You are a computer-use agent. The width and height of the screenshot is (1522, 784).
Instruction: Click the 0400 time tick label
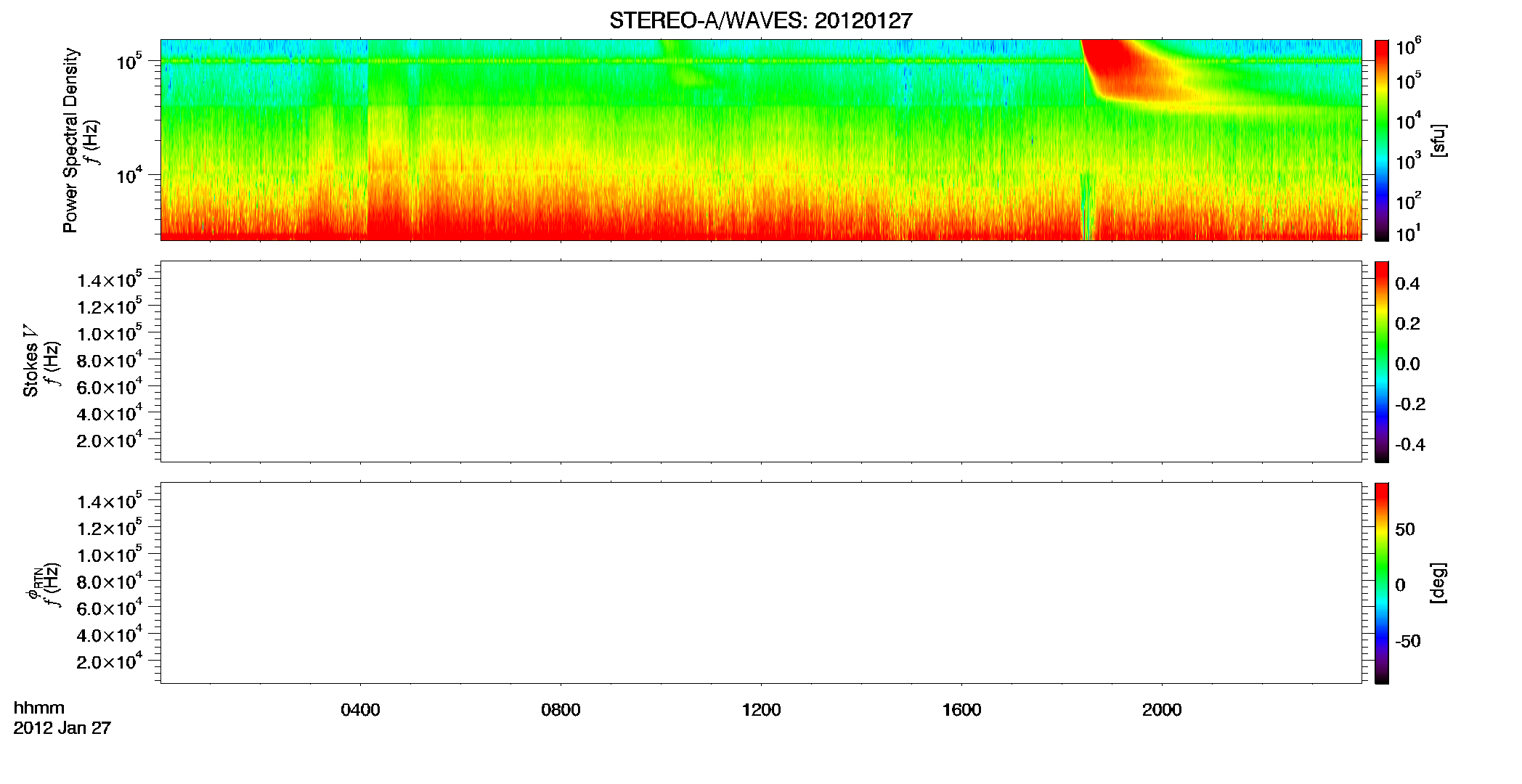pos(360,710)
